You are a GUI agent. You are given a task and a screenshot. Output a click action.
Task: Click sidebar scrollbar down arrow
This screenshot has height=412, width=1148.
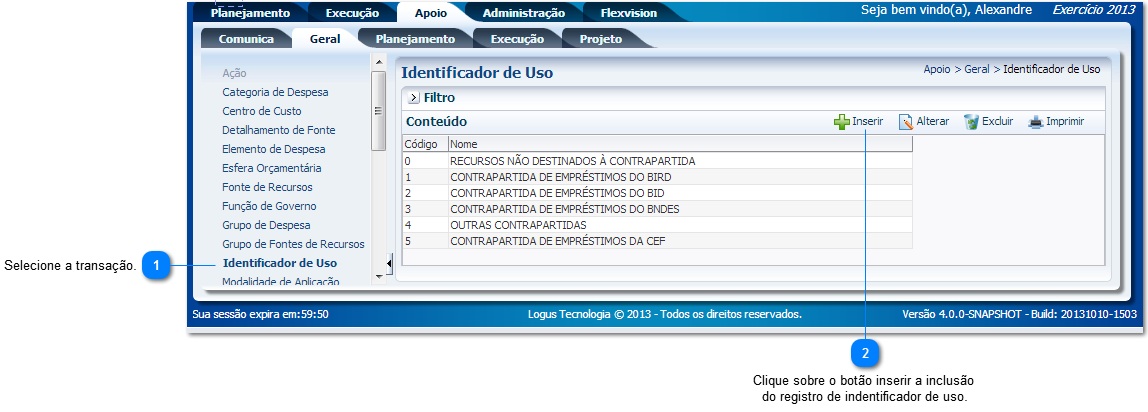(x=379, y=277)
